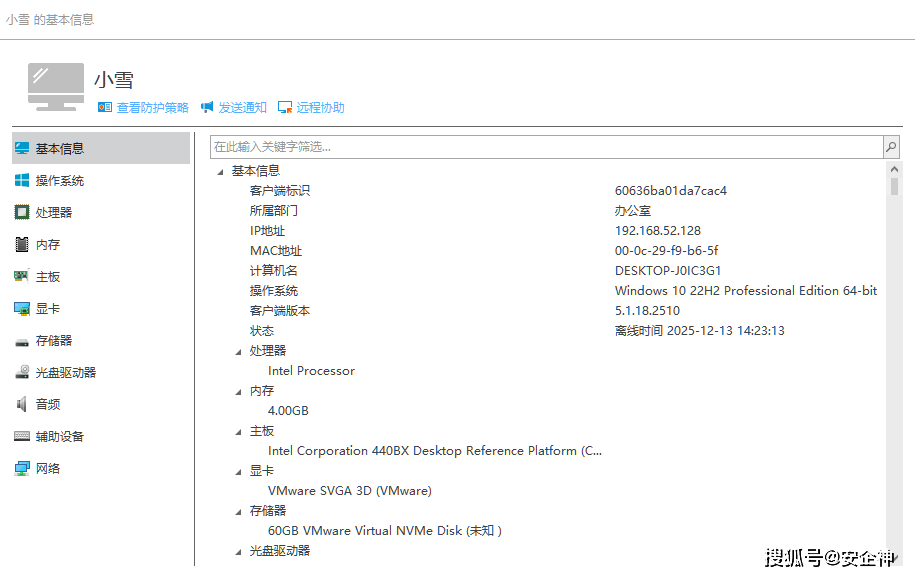Click the 发送通知 link
The width and height of the screenshot is (915, 578).
click(x=242, y=108)
